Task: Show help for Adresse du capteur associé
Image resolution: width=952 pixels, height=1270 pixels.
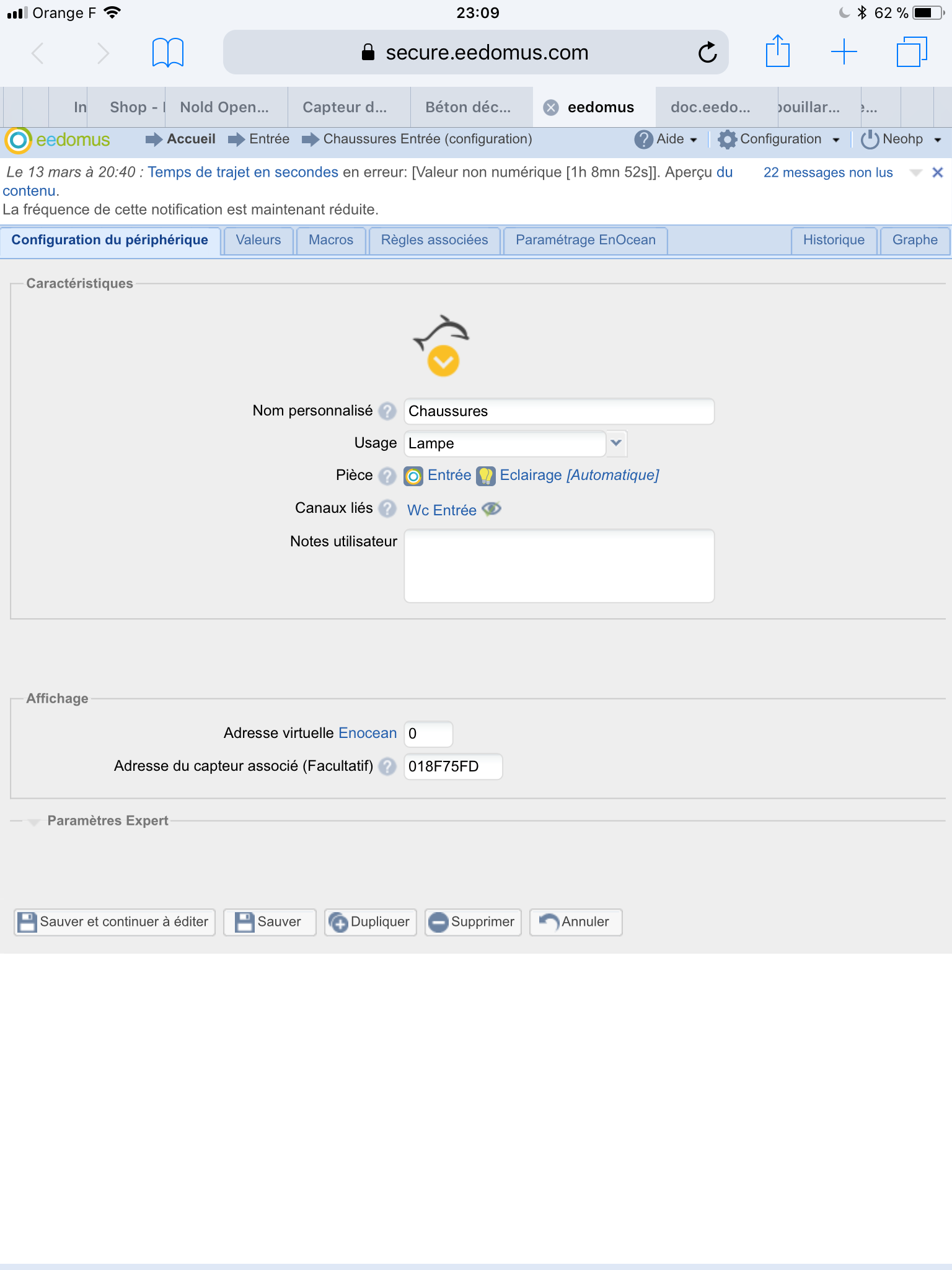Action: 387,766
